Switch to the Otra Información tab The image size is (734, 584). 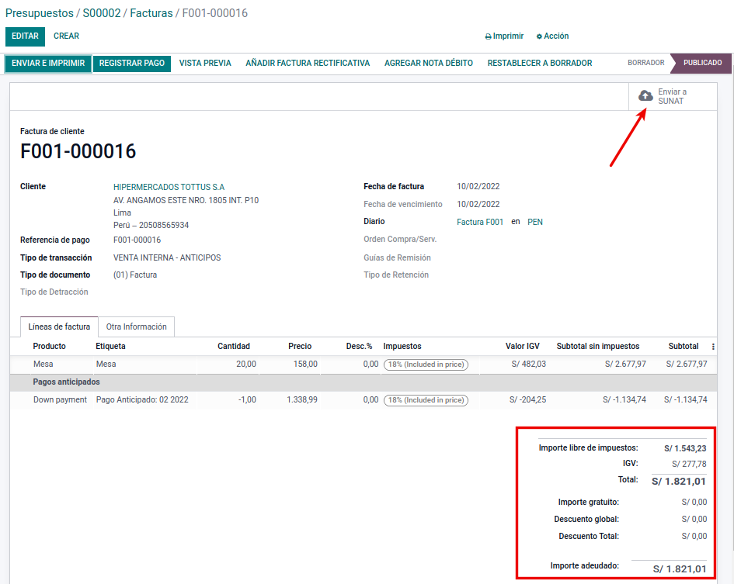136,326
